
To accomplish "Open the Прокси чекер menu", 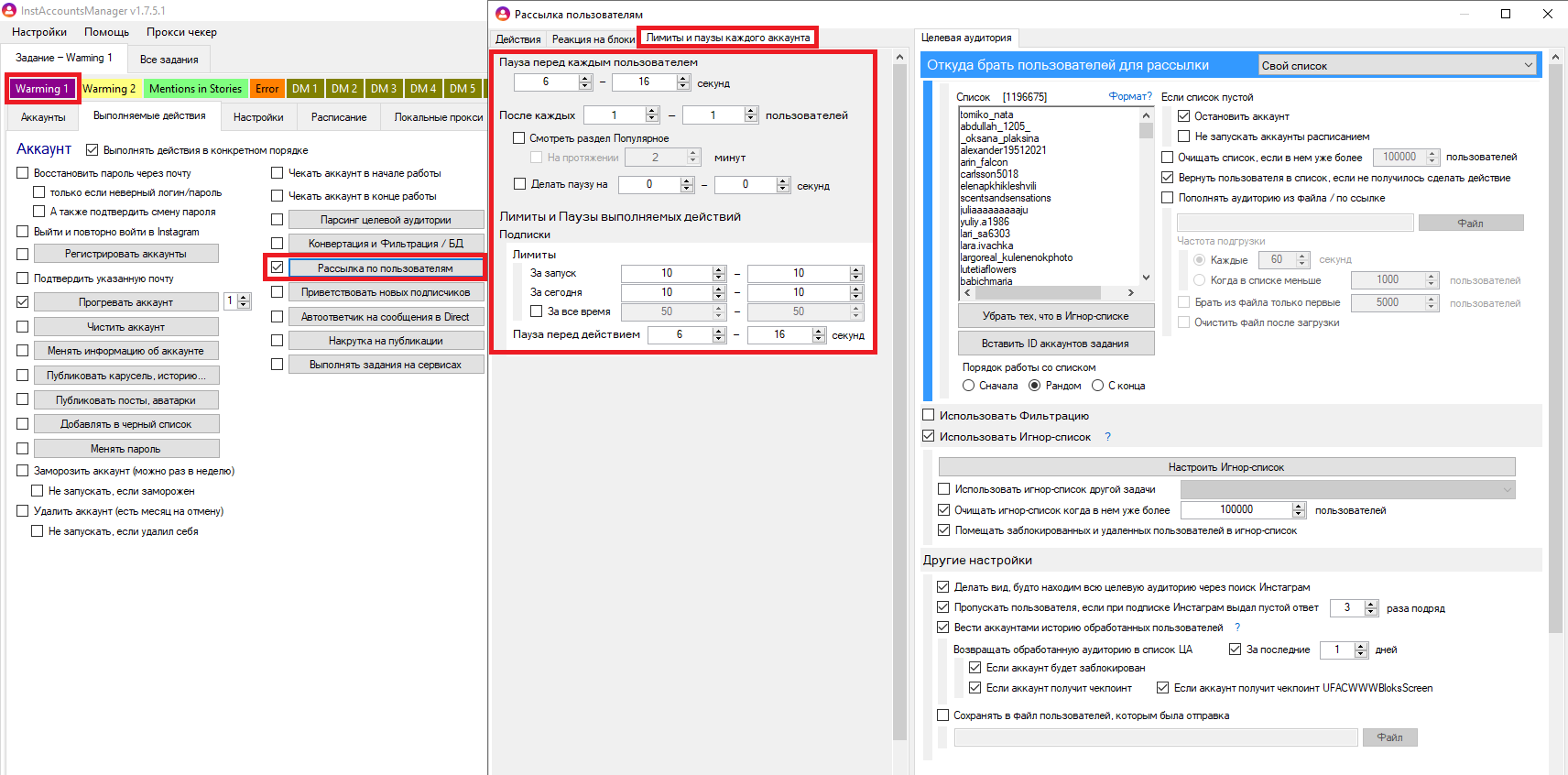I will [x=181, y=32].
